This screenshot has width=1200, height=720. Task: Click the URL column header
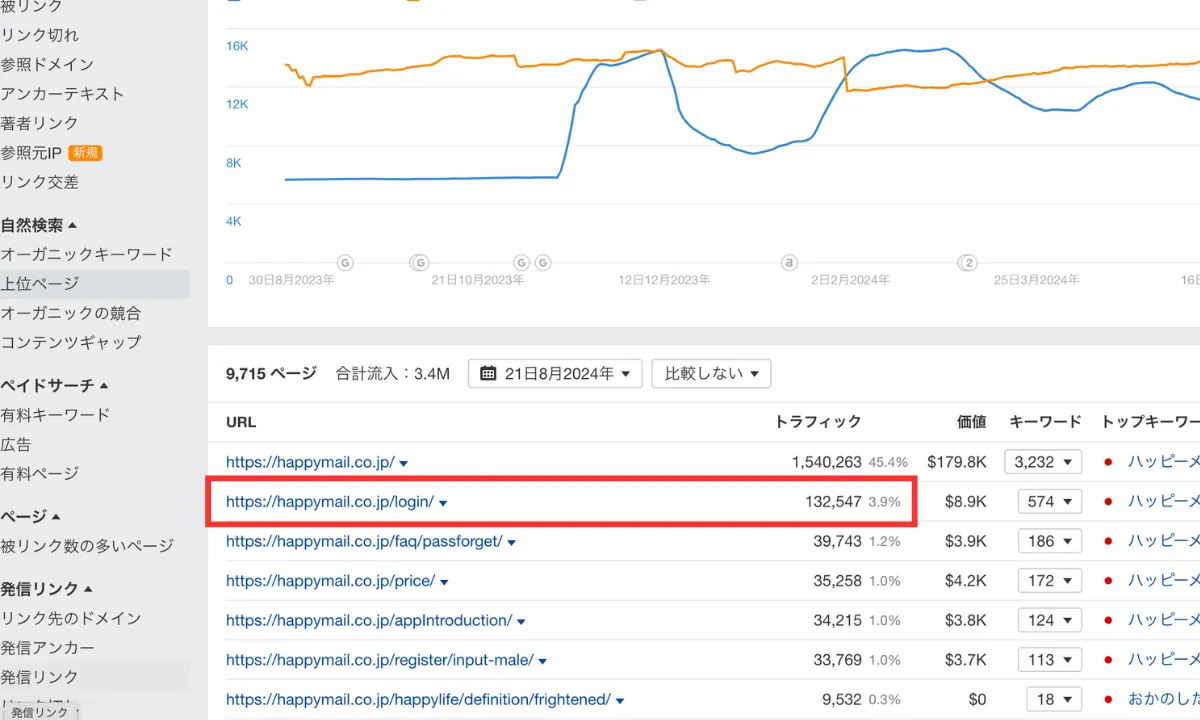241,422
